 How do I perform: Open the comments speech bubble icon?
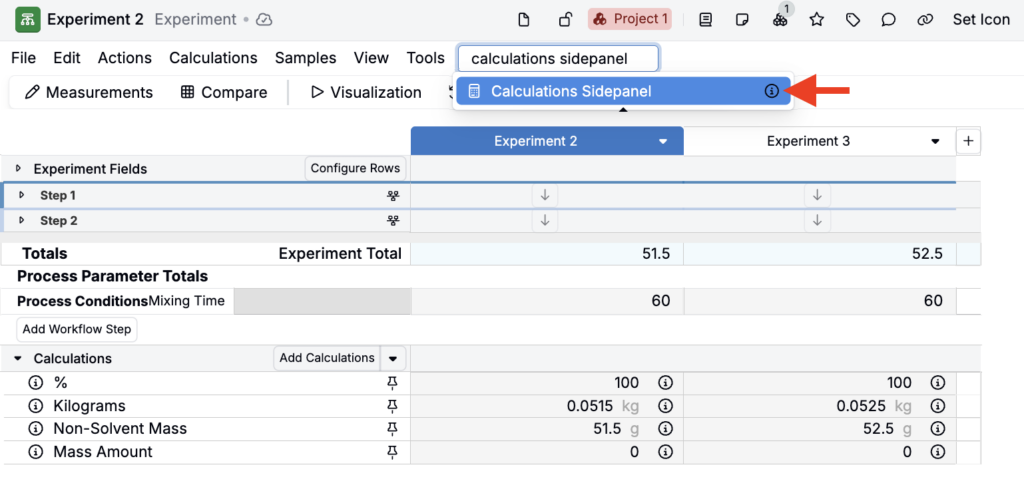click(x=888, y=20)
